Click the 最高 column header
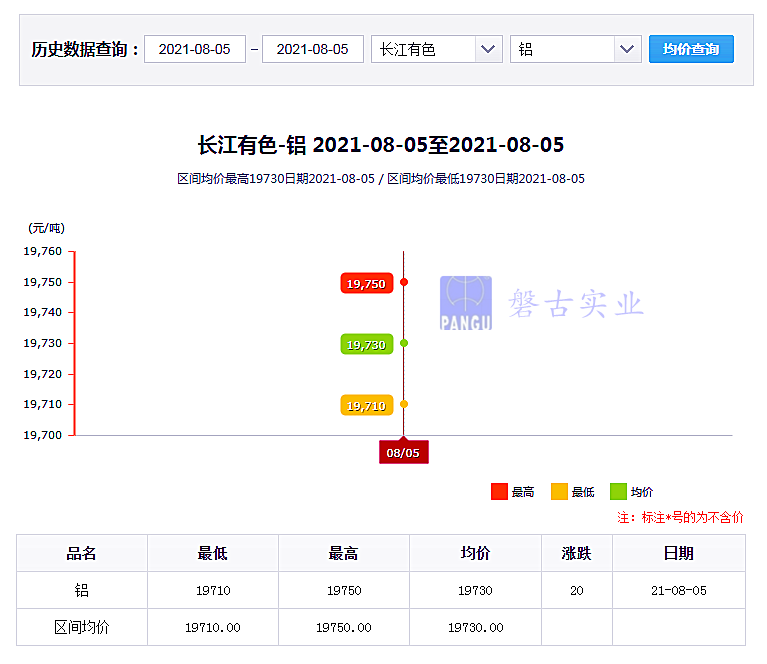The height and width of the screenshot is (664, 767). 344,553
